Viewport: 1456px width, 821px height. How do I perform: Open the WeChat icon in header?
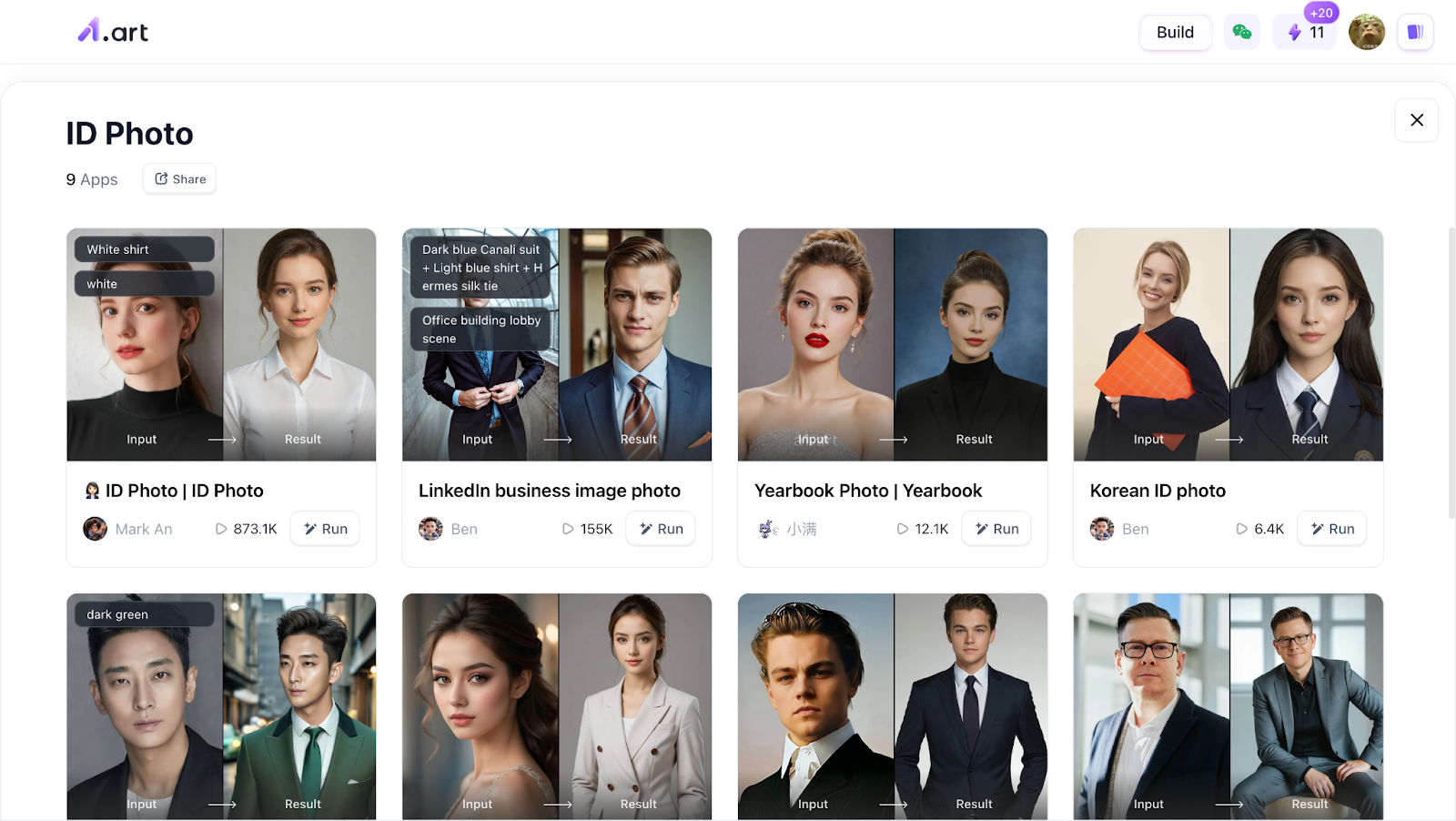click(1242, 33)
